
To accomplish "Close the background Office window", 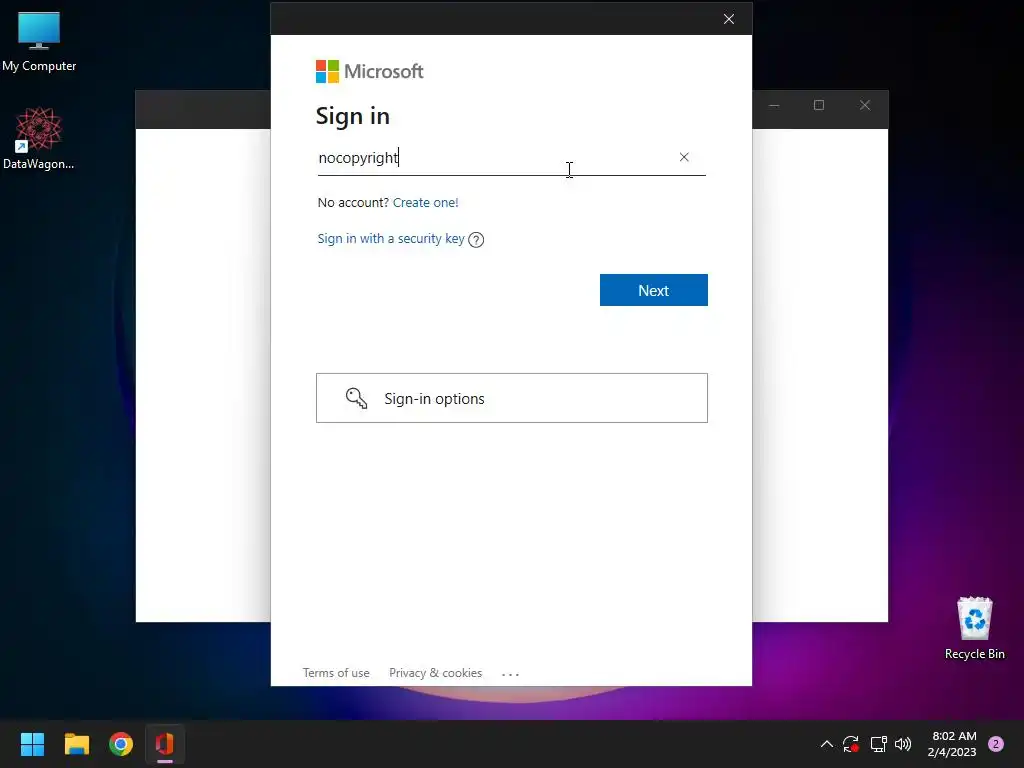I will point(865,105).
